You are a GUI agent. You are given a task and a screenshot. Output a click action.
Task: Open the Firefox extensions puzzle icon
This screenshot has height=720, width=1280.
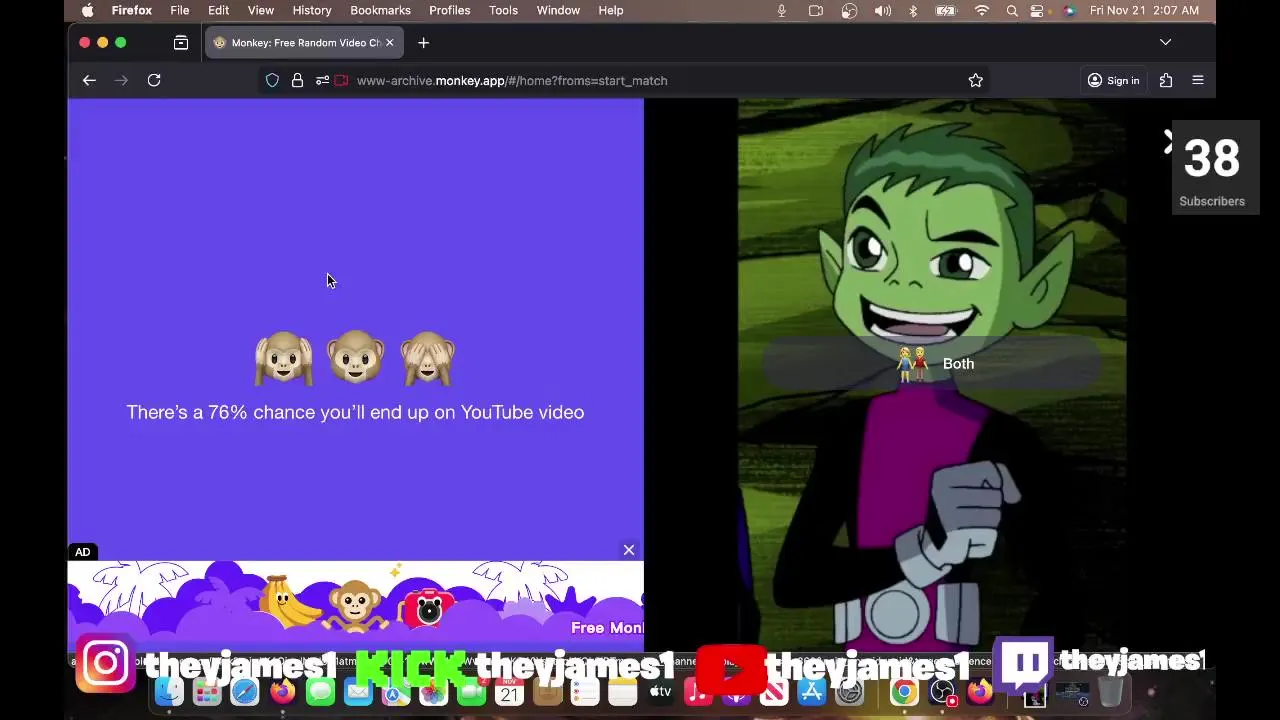tap(1166, 80)
